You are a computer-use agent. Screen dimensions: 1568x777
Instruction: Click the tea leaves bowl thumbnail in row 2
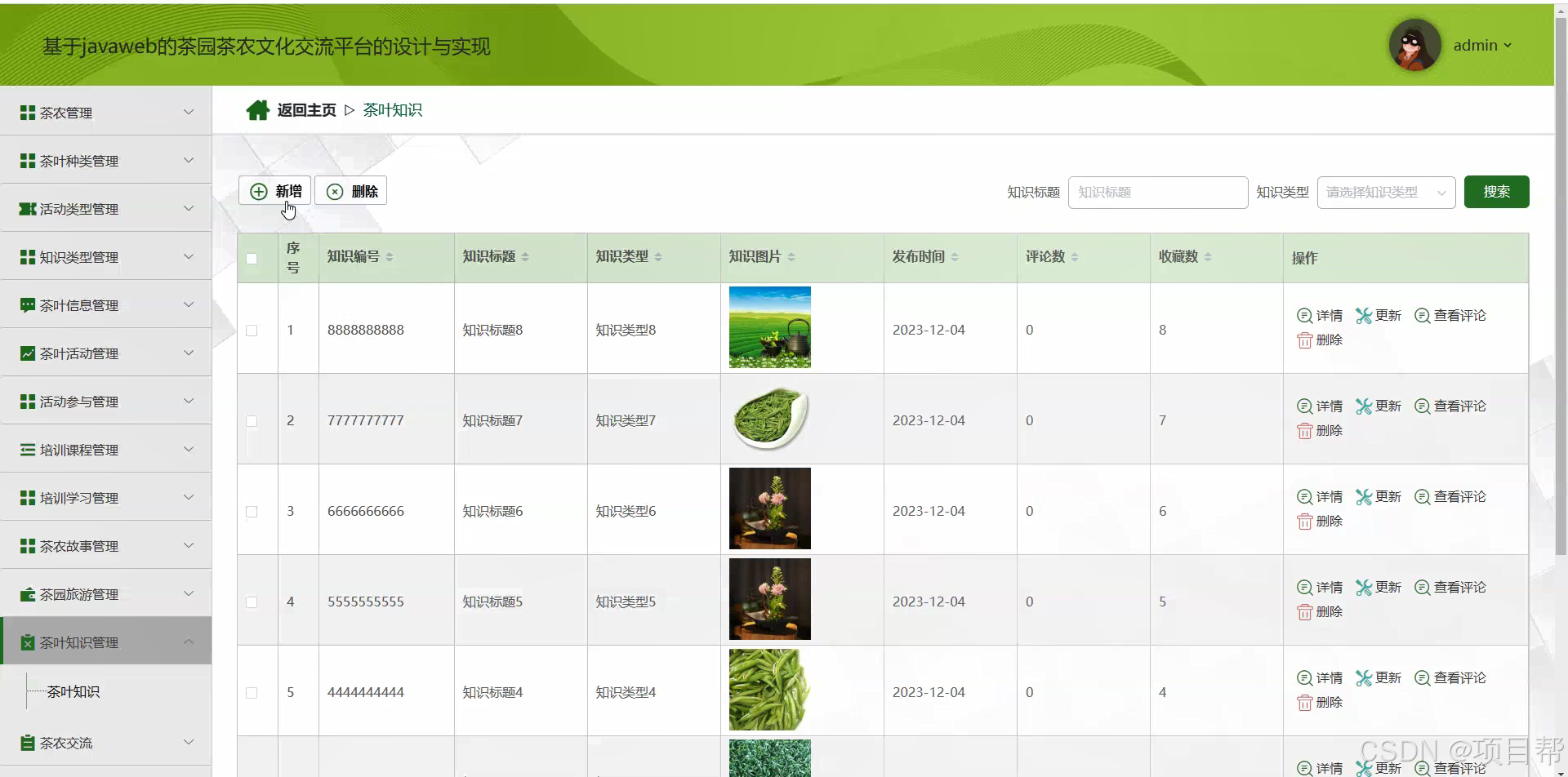click(770, 418)
